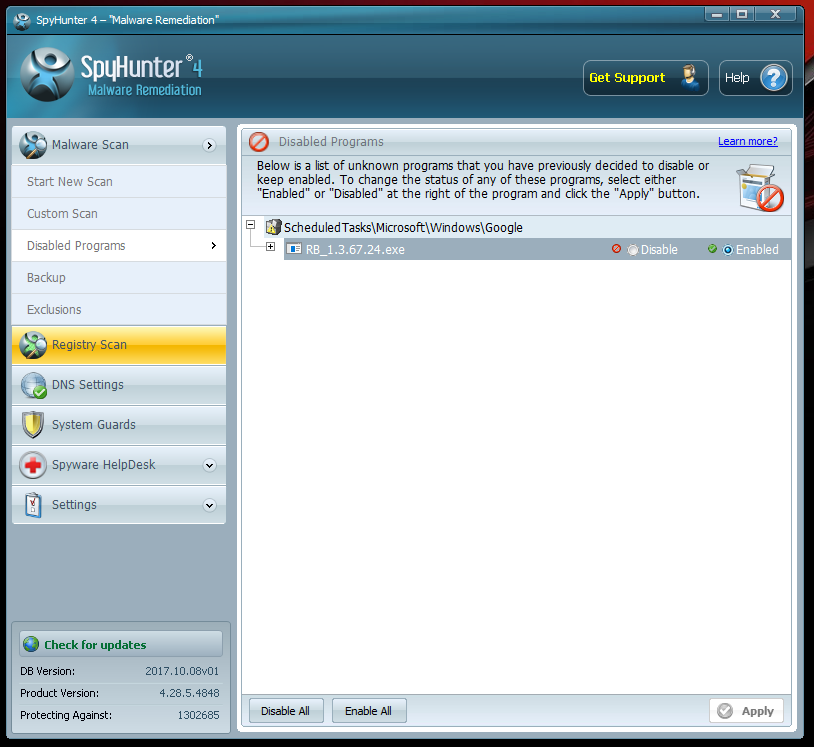
Task: Click the SpyHunter logo icon in header
Action: point(47,74)
